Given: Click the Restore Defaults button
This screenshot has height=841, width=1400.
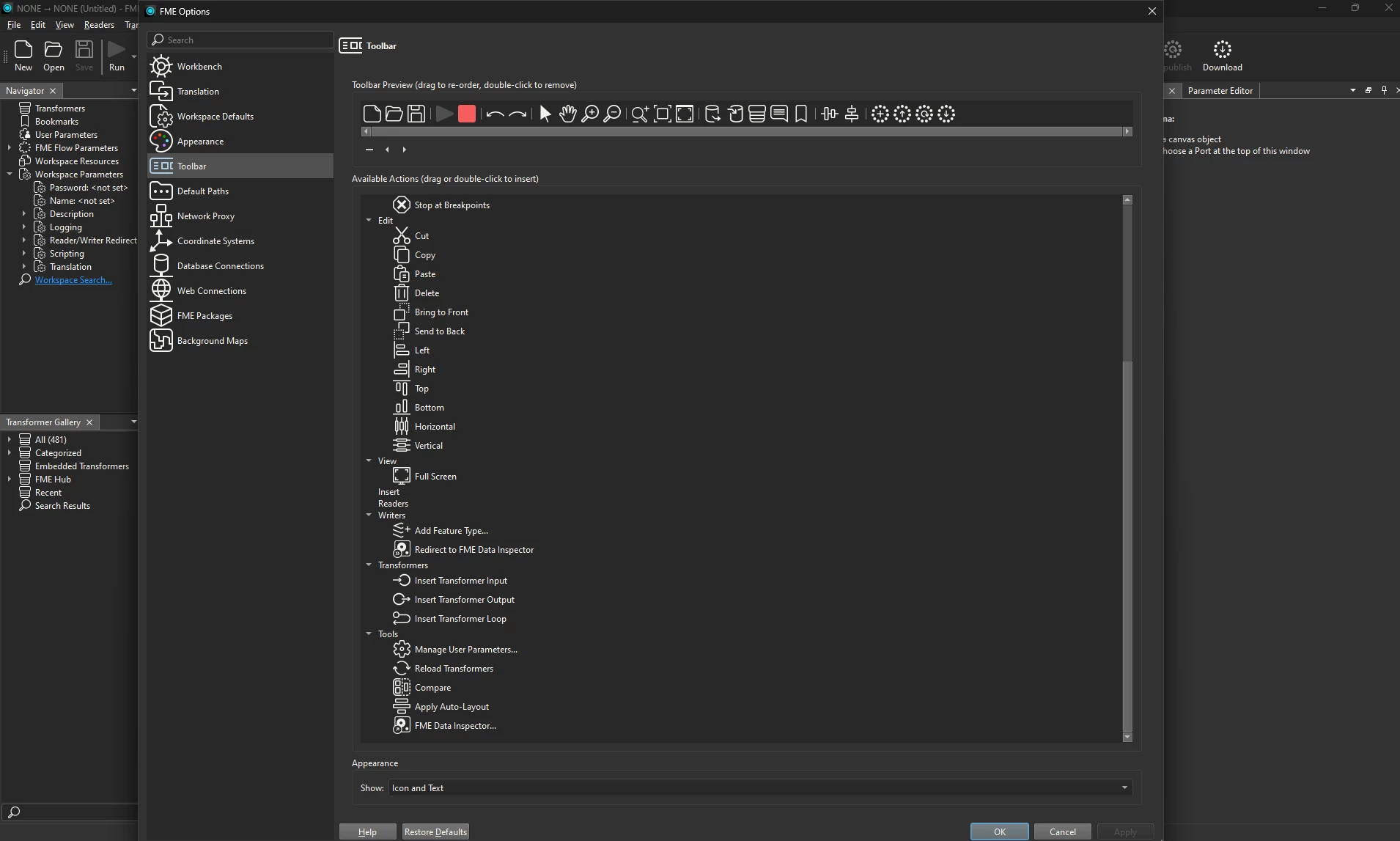Looking at the screenshot, I should coord(435,832).
